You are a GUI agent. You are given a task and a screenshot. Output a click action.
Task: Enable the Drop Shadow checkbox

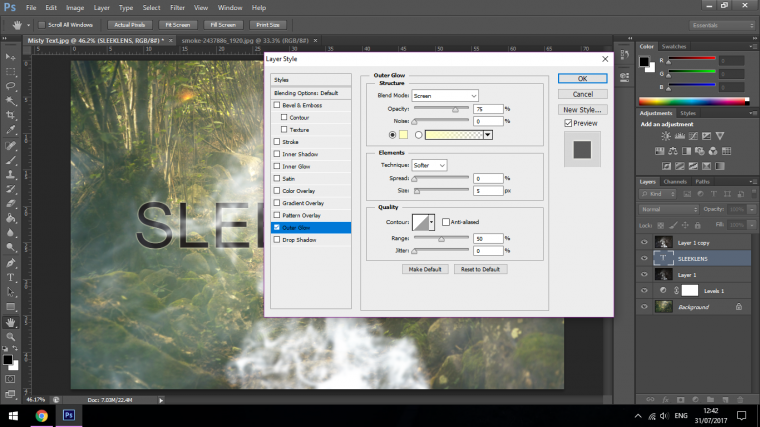(x=277, y=239)
